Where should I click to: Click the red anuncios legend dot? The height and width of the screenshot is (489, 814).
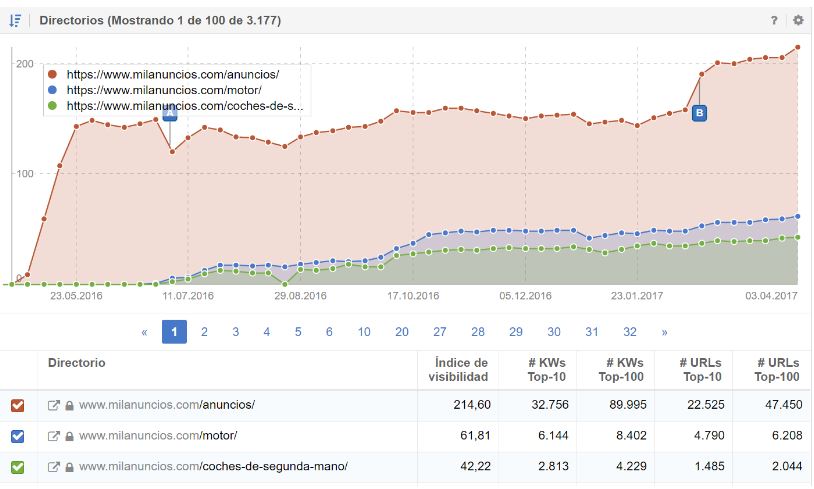pyautogui.click(x=53, y=74)
